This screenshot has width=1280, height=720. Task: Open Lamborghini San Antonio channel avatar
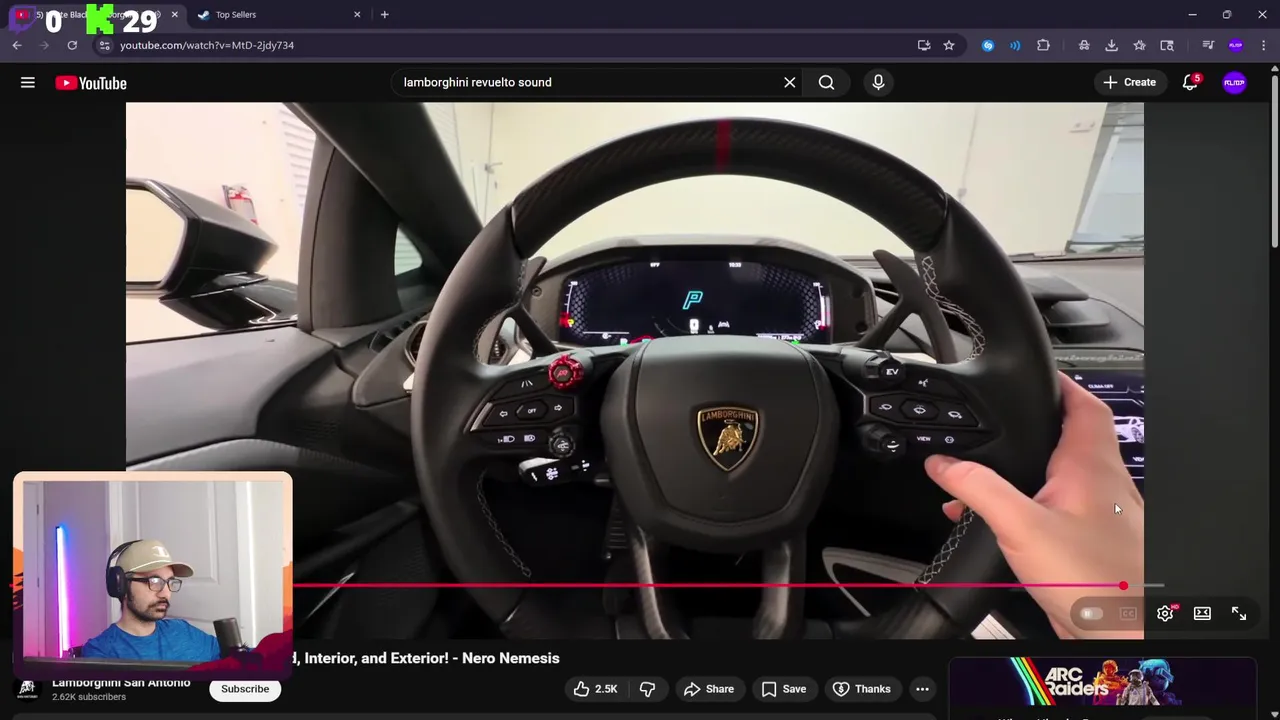pos(28,689)
